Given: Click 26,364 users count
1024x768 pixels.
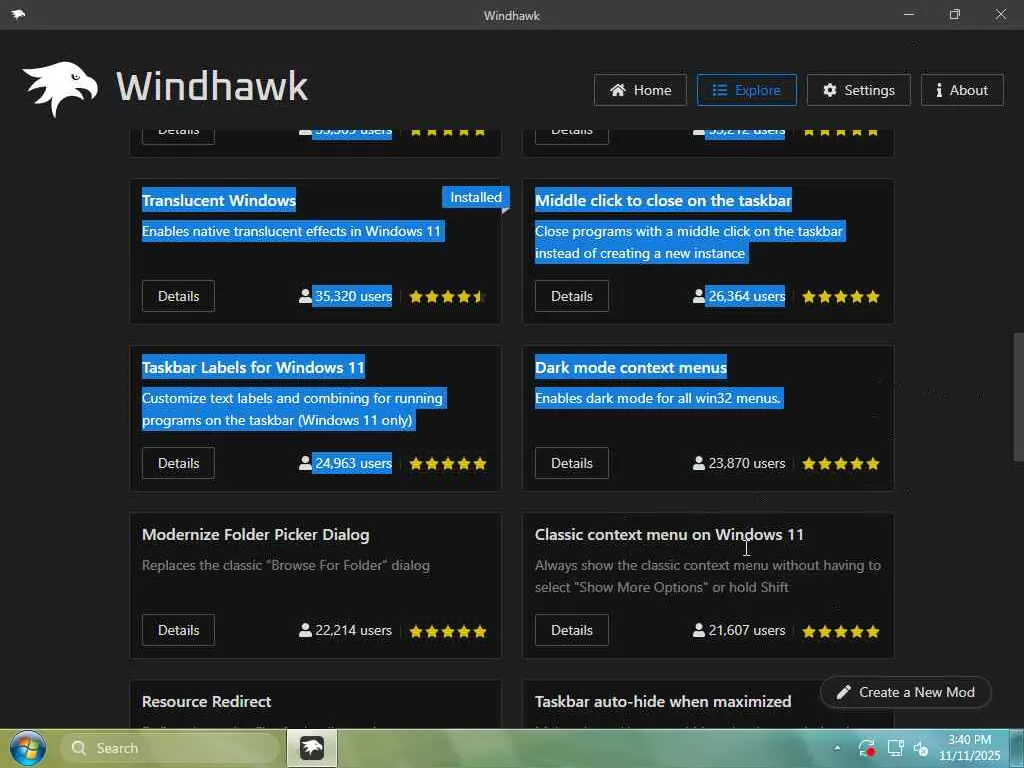Looking at the screenshot, I should [746, 296].
